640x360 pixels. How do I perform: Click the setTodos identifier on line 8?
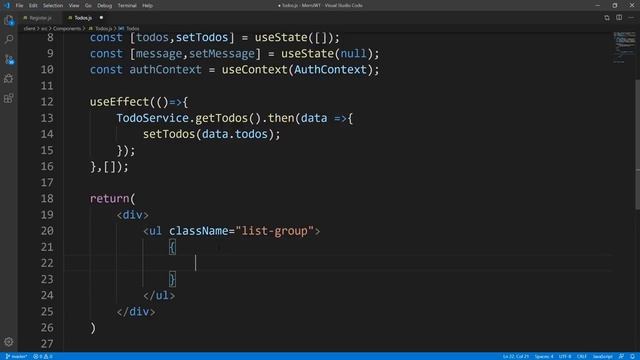tap(202, 37)
